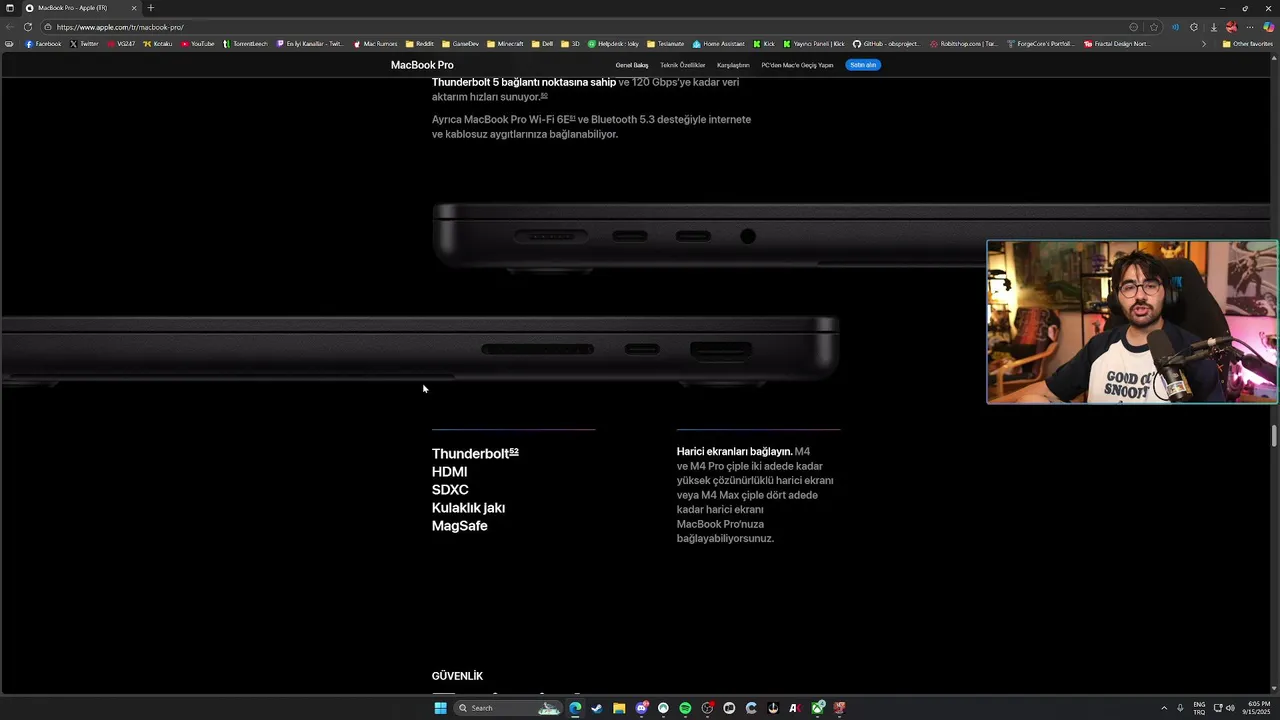This screenshot has height=720, width=1280.
Task: Open the browser extensions icon
Action: [1194, 27]
